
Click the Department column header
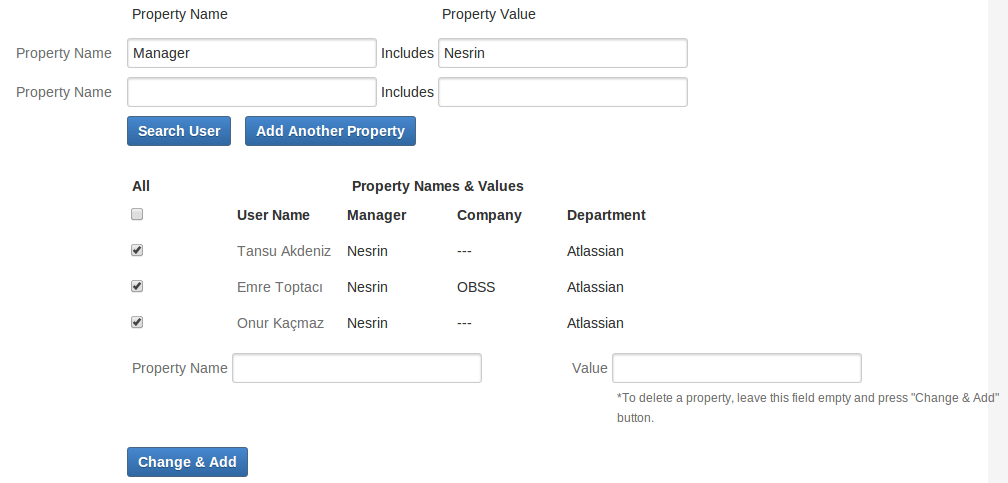(606, 215)
